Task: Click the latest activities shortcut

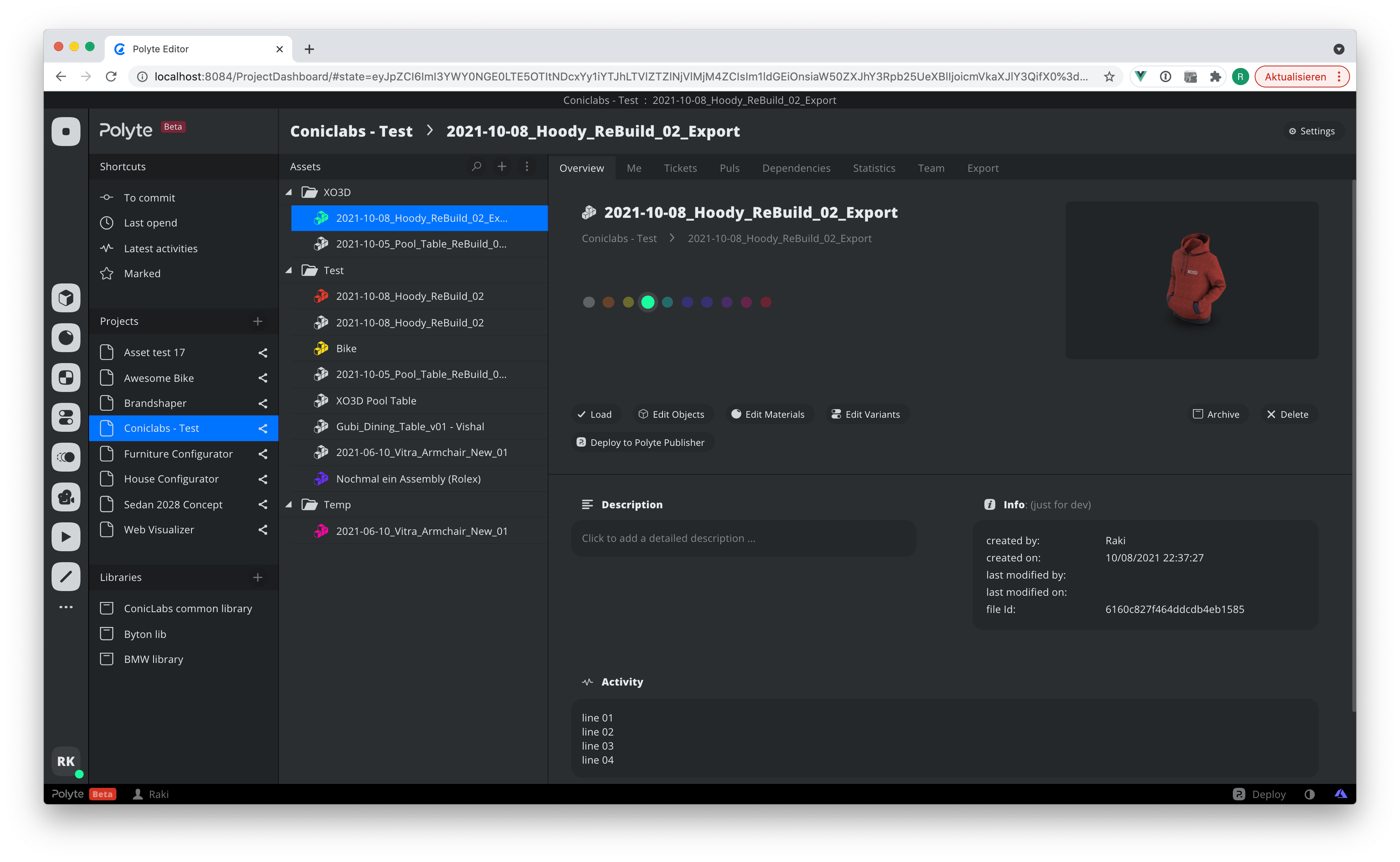Action: [160, 247]
